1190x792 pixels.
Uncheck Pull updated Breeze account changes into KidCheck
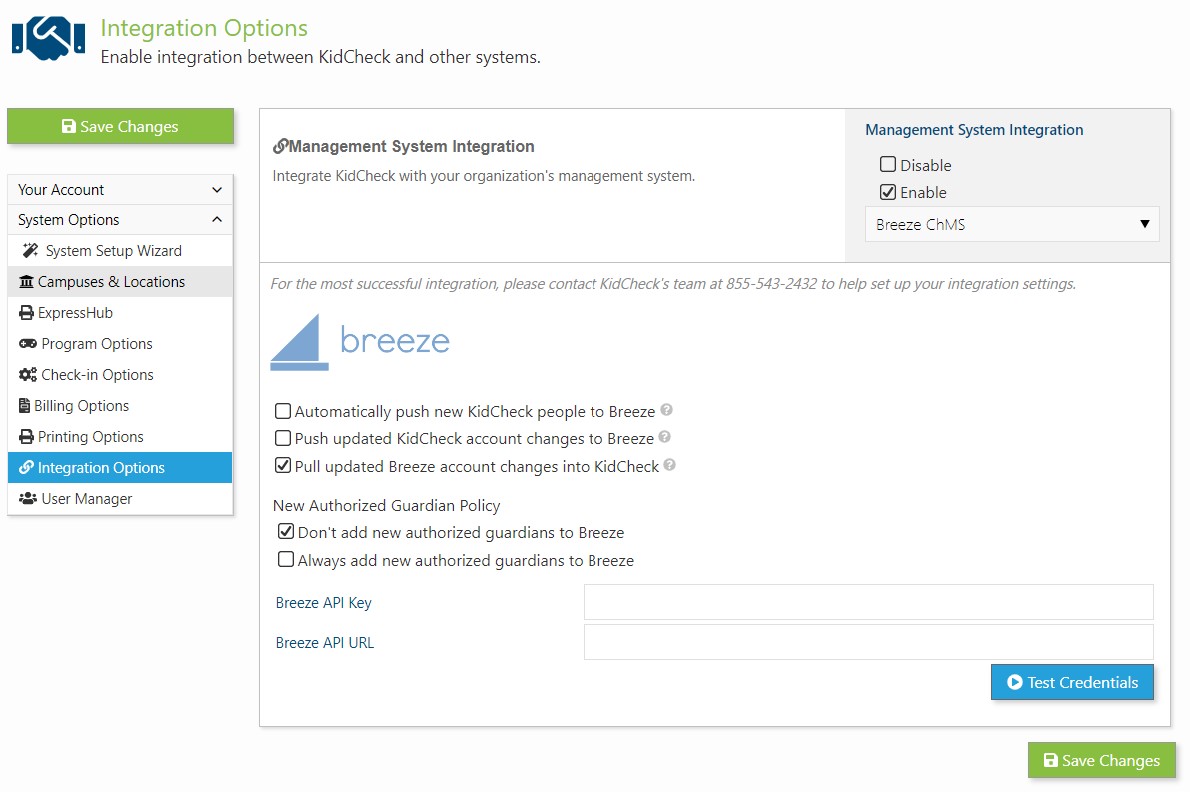coord(283,466)
